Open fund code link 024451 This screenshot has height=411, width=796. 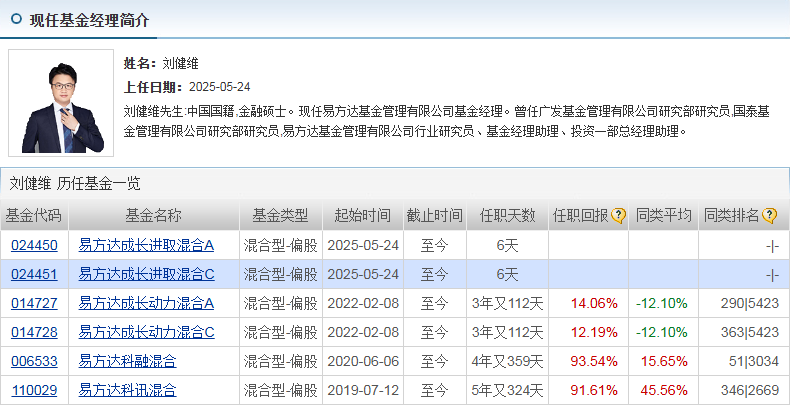(x=34, y=275)
